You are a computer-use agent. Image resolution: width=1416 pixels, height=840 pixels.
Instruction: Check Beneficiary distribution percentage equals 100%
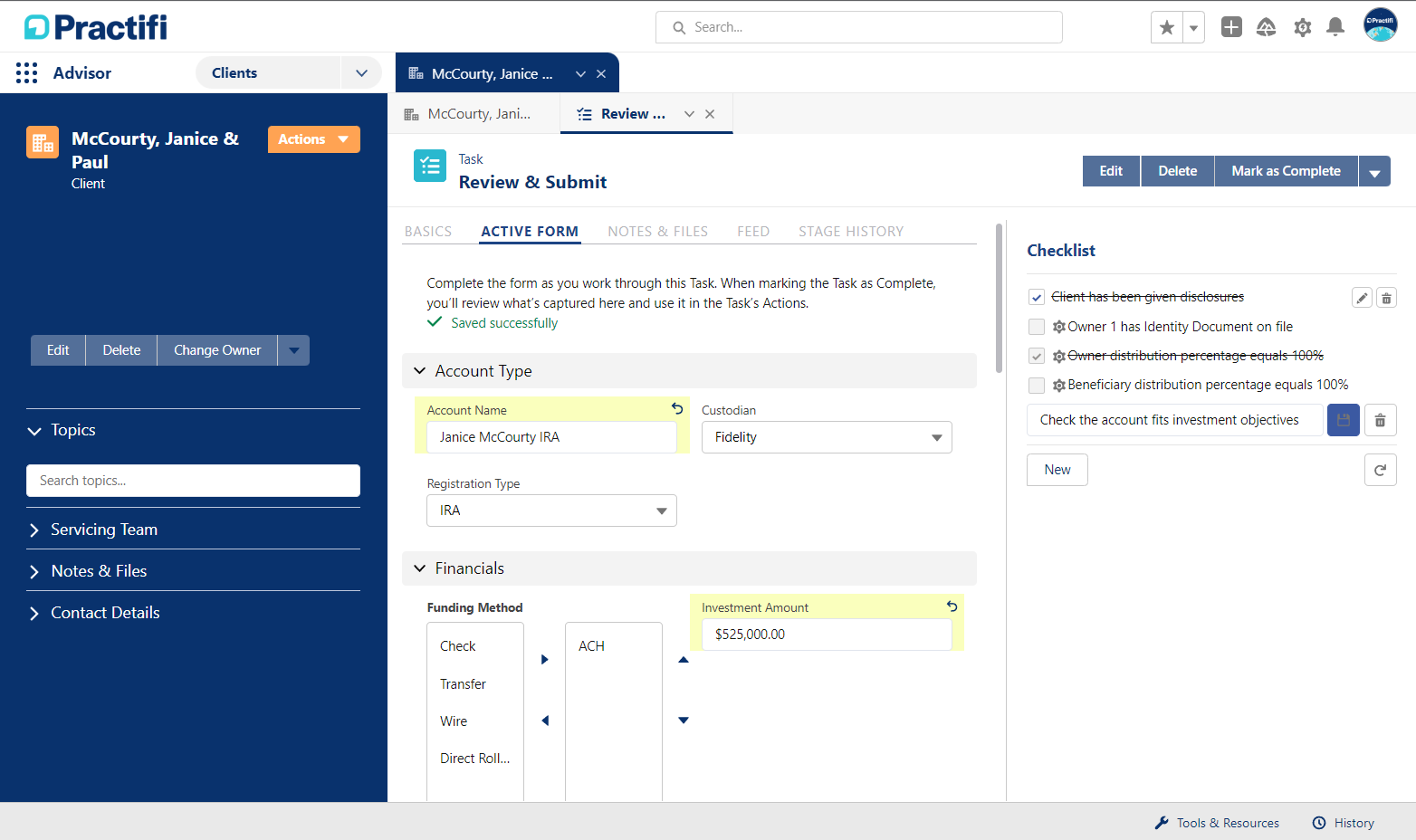pyautogui.click(x=1037, y=386)
